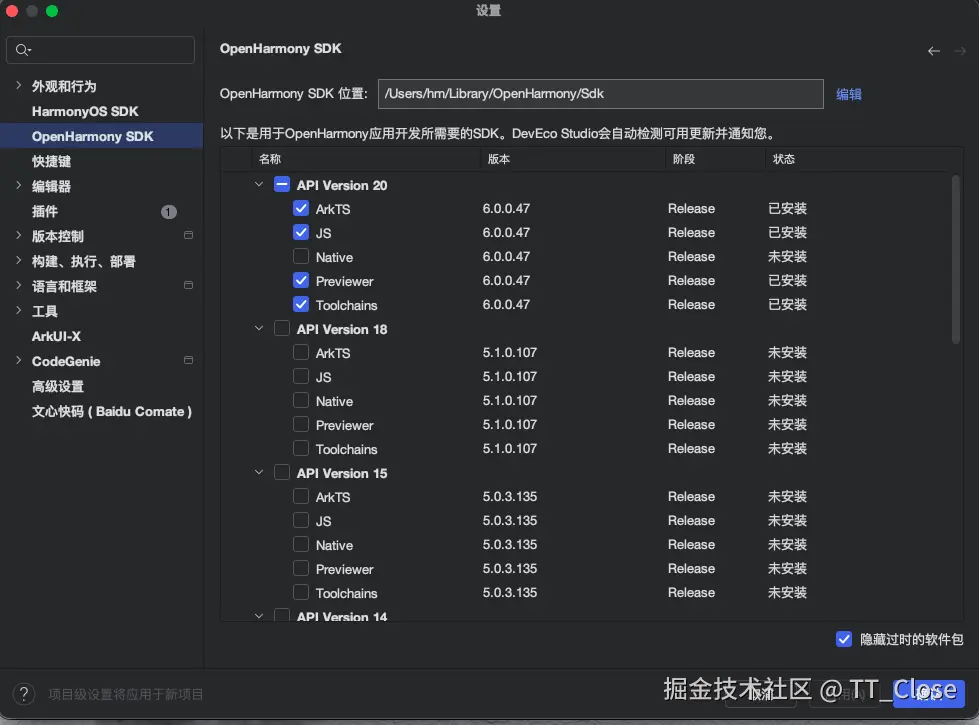Click the forward navigation arrow at top right
979x725 pixels.
click(958, 50)
